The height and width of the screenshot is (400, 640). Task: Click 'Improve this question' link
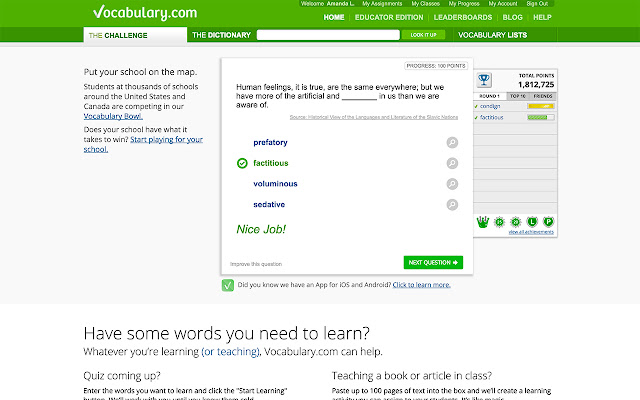point(256,264)
